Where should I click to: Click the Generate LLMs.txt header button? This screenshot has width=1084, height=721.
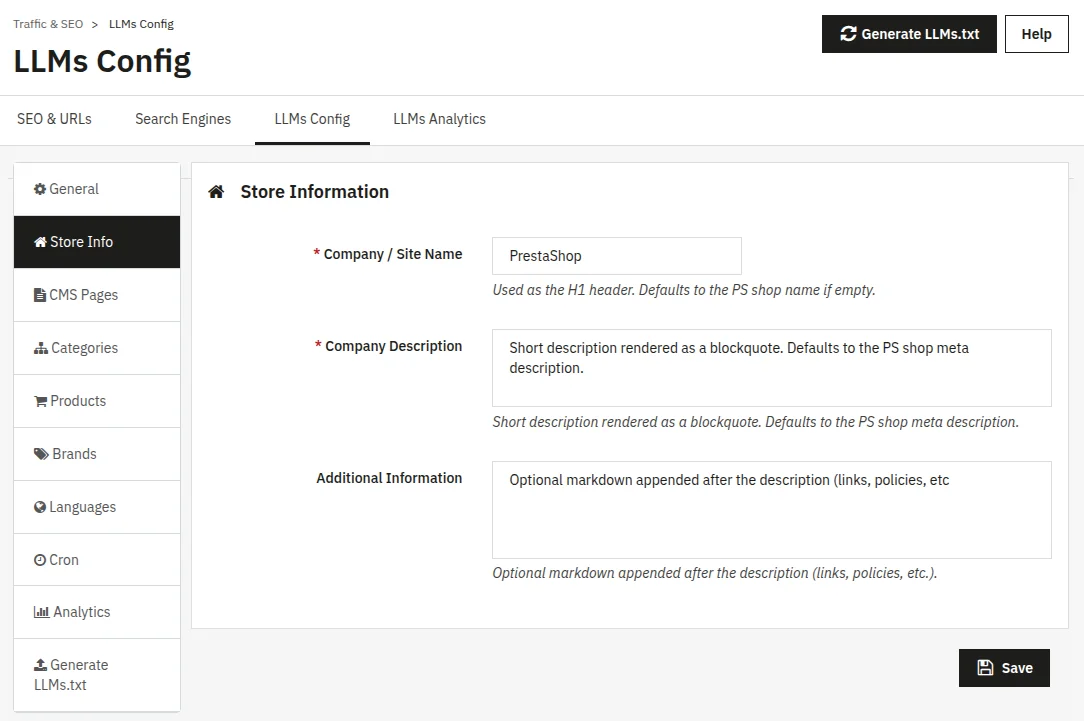[909, 34]
